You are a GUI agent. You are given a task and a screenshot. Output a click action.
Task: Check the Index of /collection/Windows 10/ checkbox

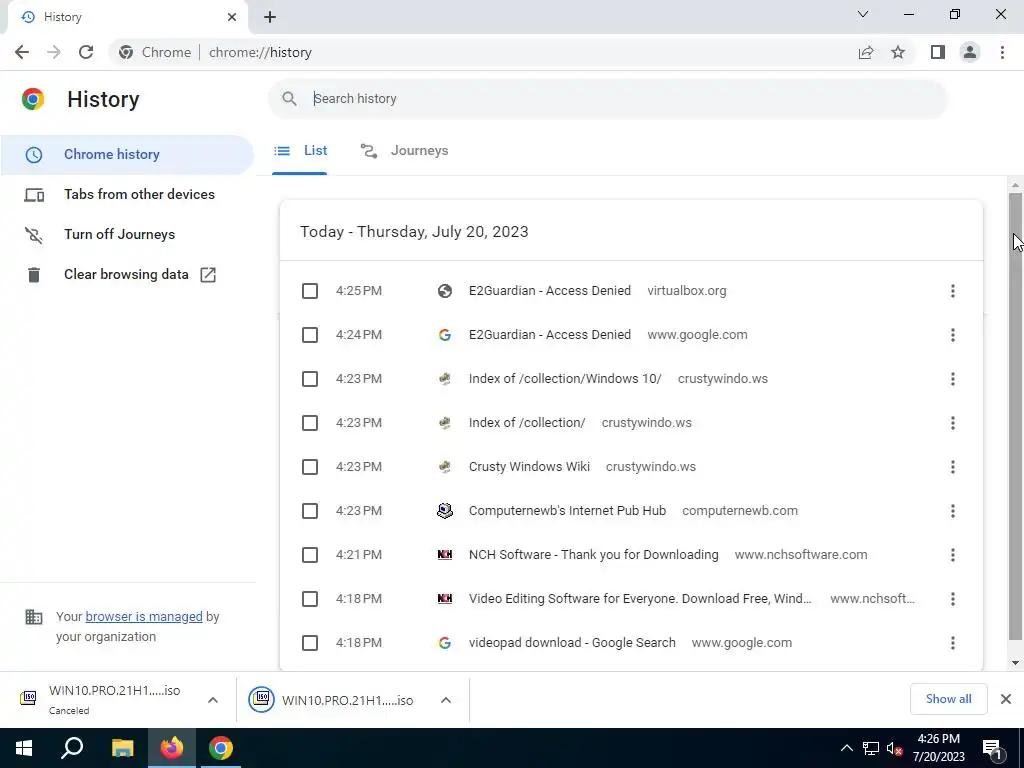tap(310, 379)
